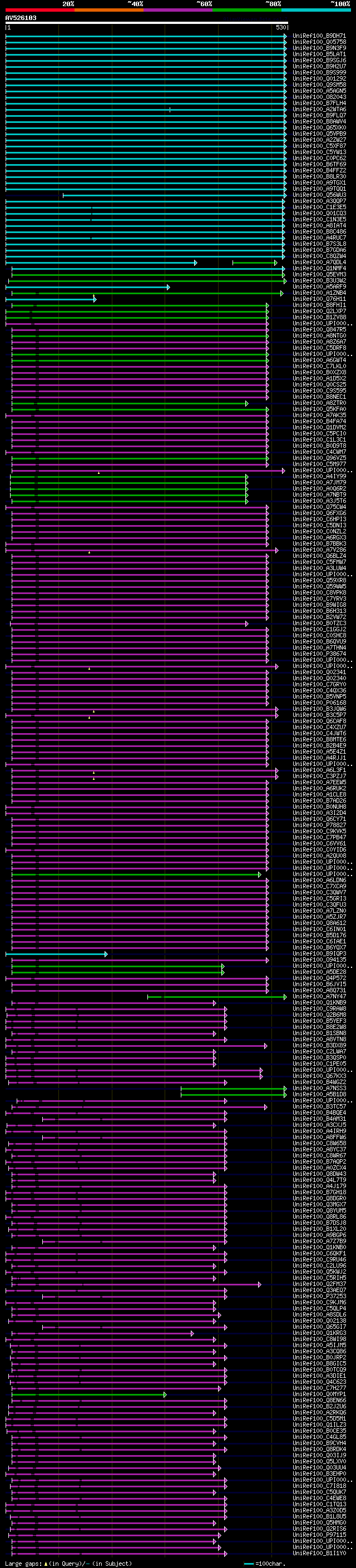The height and width of the screenshot is (1568, 356).
Task: Click label UniRef100_C8QZW4
Action: 319,256
